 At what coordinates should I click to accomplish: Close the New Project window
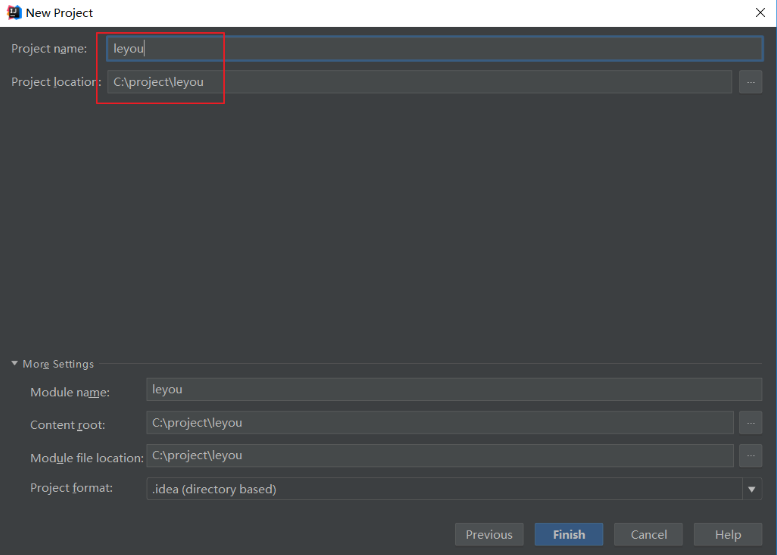click(760, 13)
